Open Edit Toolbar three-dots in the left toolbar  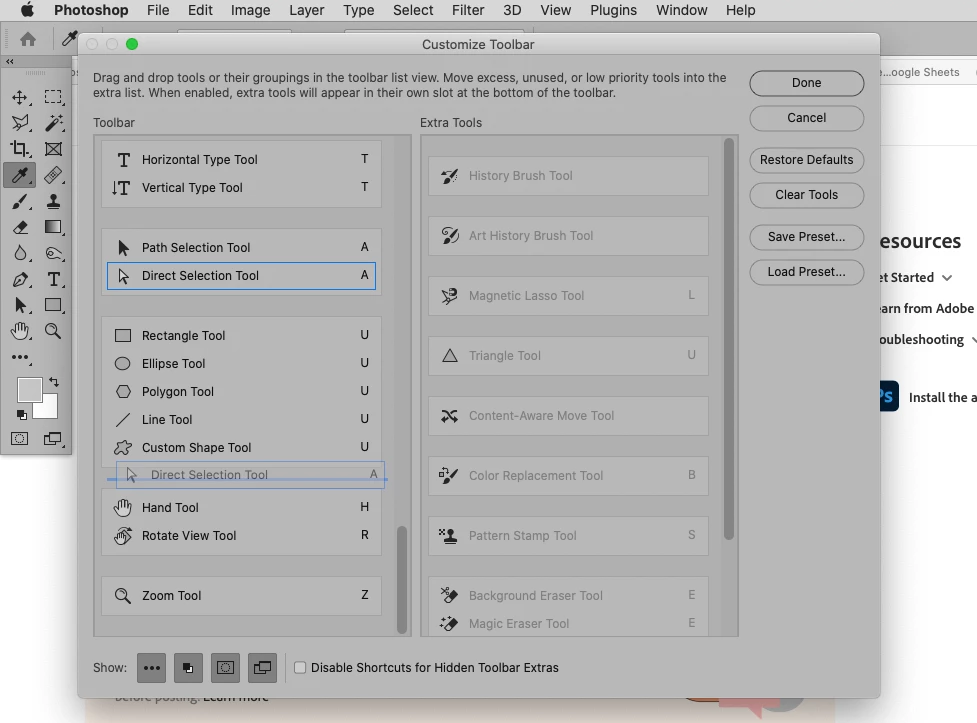tap(20, 357)
